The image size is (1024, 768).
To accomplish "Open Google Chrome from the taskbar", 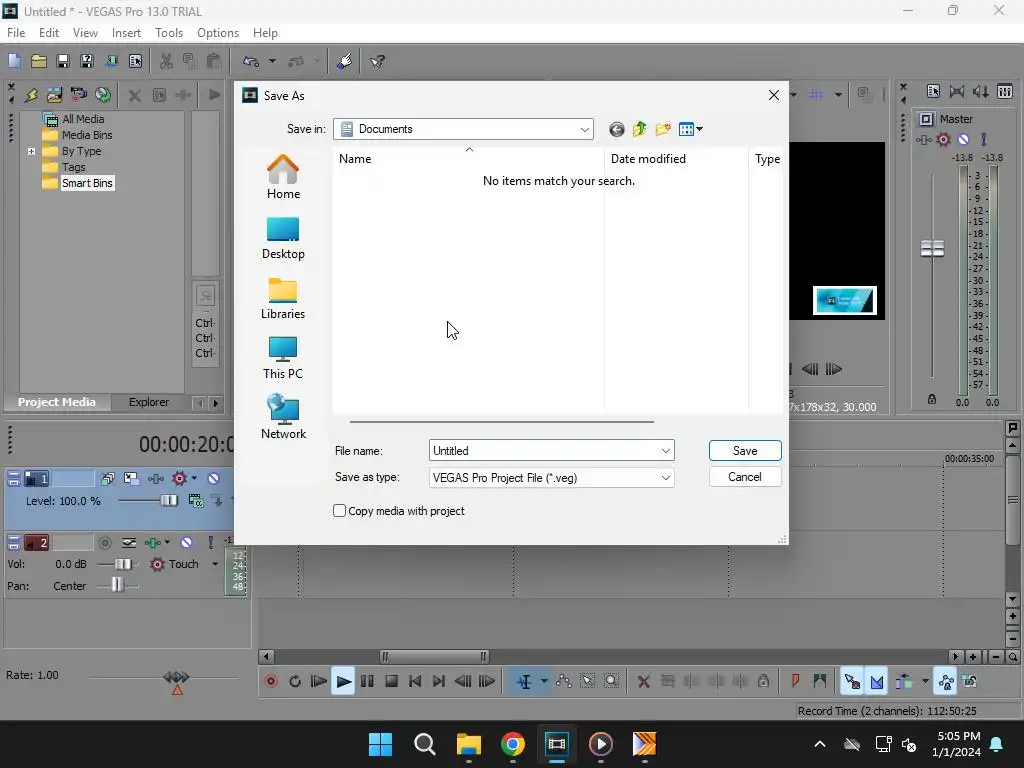I will (x=513, y=744).
